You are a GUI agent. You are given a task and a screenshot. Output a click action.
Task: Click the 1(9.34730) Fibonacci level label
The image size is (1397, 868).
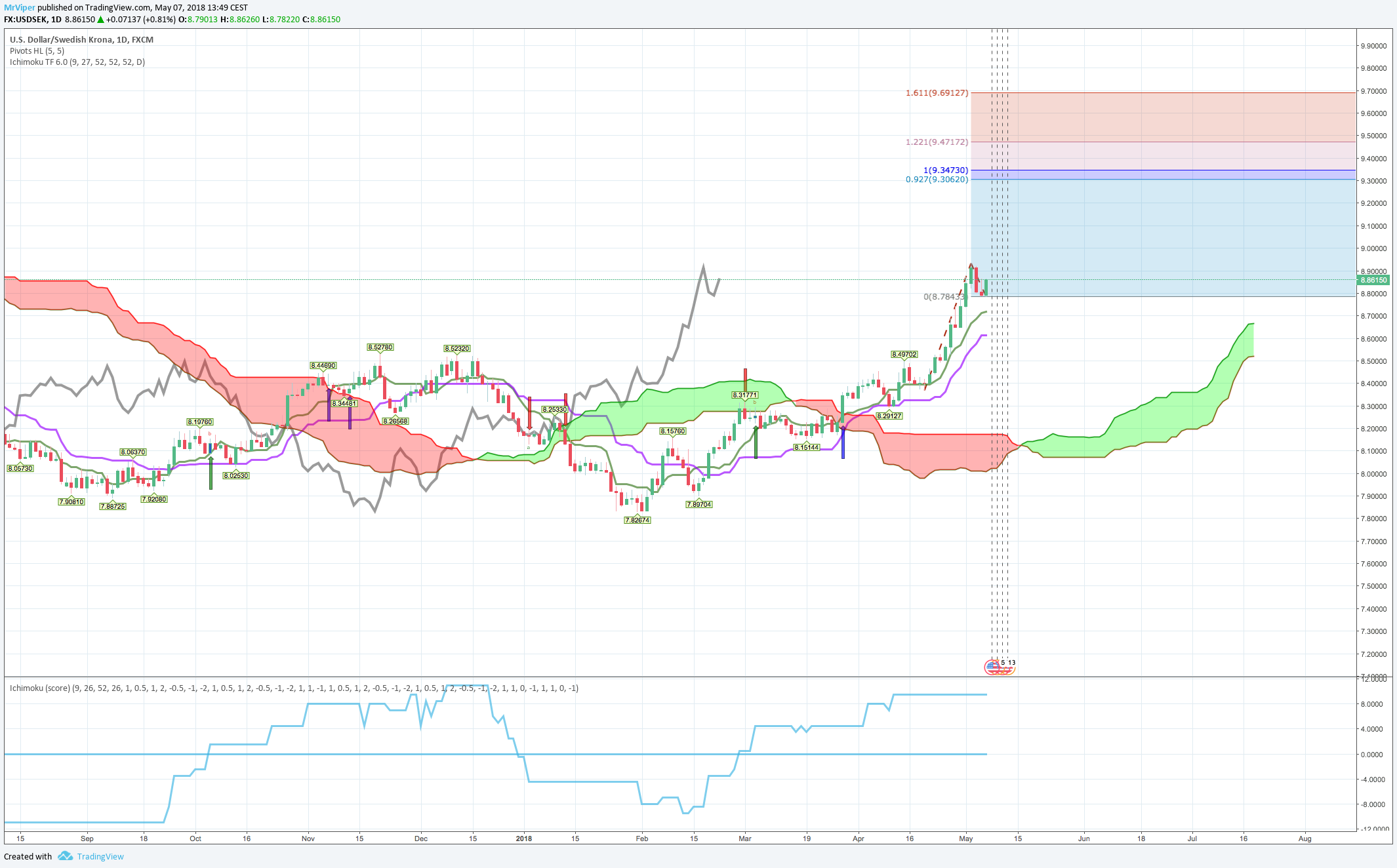(x=946, y=170)
